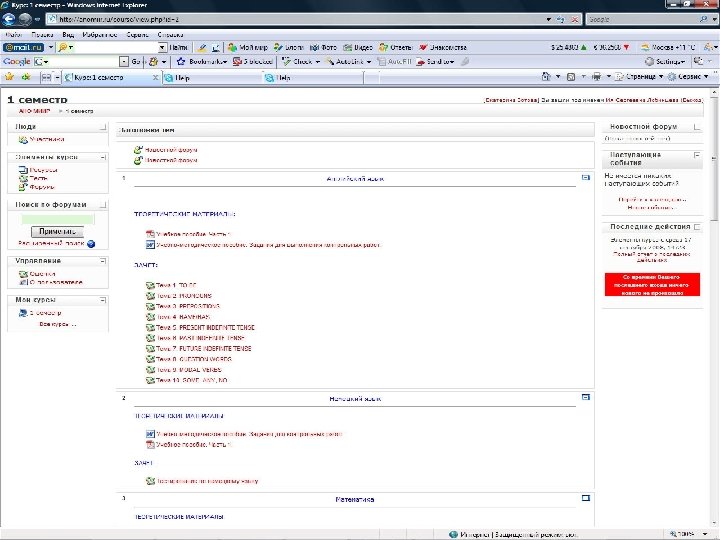The width and height of the screenshot is (720, 540).
Task: Show only topic 2 section icon
Action: [x=586, y=398]
